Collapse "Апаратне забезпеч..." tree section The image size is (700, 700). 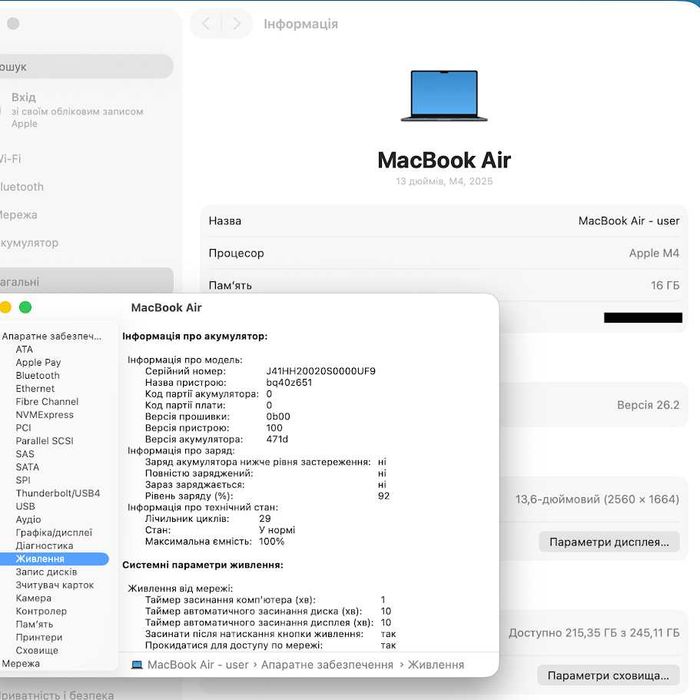point(51,336)
